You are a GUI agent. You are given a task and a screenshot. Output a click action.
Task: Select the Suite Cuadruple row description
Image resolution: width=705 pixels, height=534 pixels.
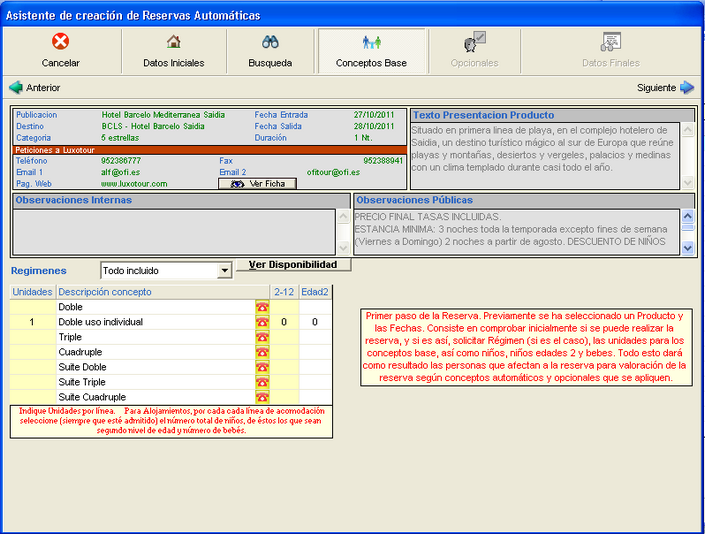tap(92, 397)
